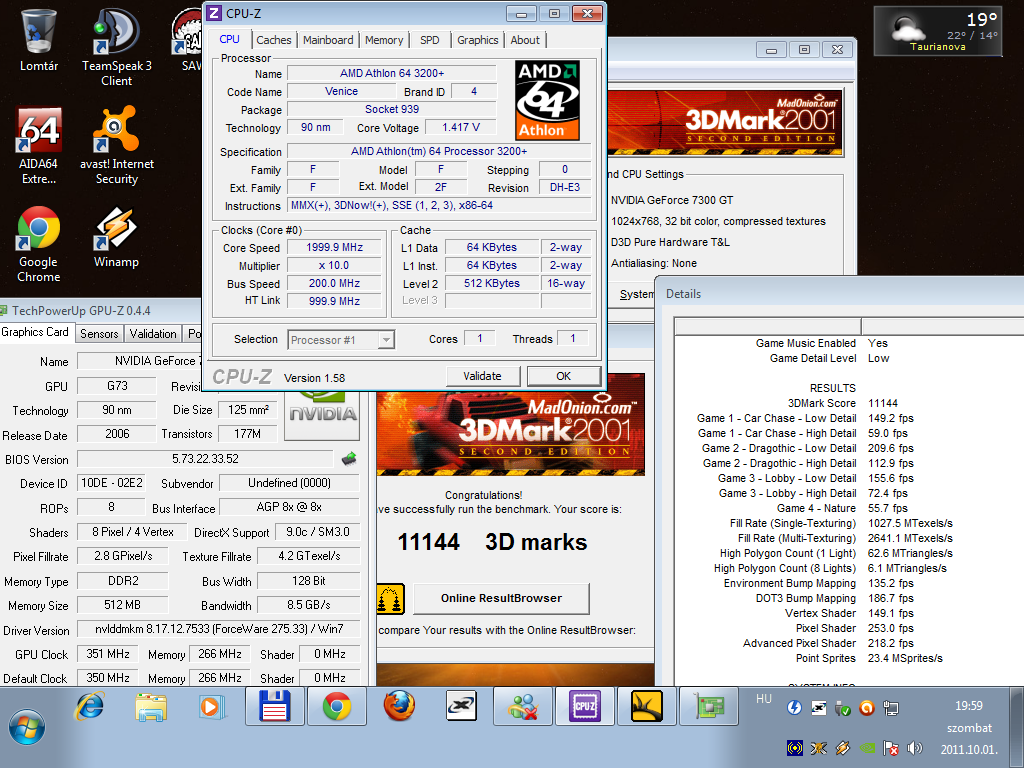1024x768 pixels.
Task: Click the Bus Interface value AGP 8x @ 8x
Action: (x=289, y=507)
